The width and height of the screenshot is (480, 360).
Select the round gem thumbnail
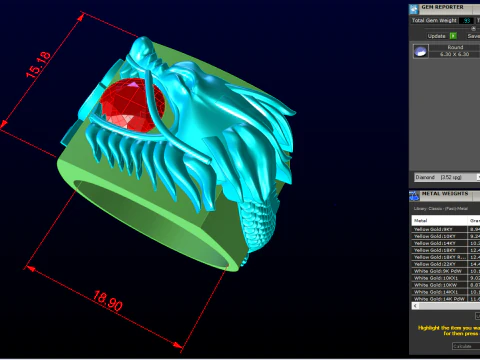coord(420,51)
